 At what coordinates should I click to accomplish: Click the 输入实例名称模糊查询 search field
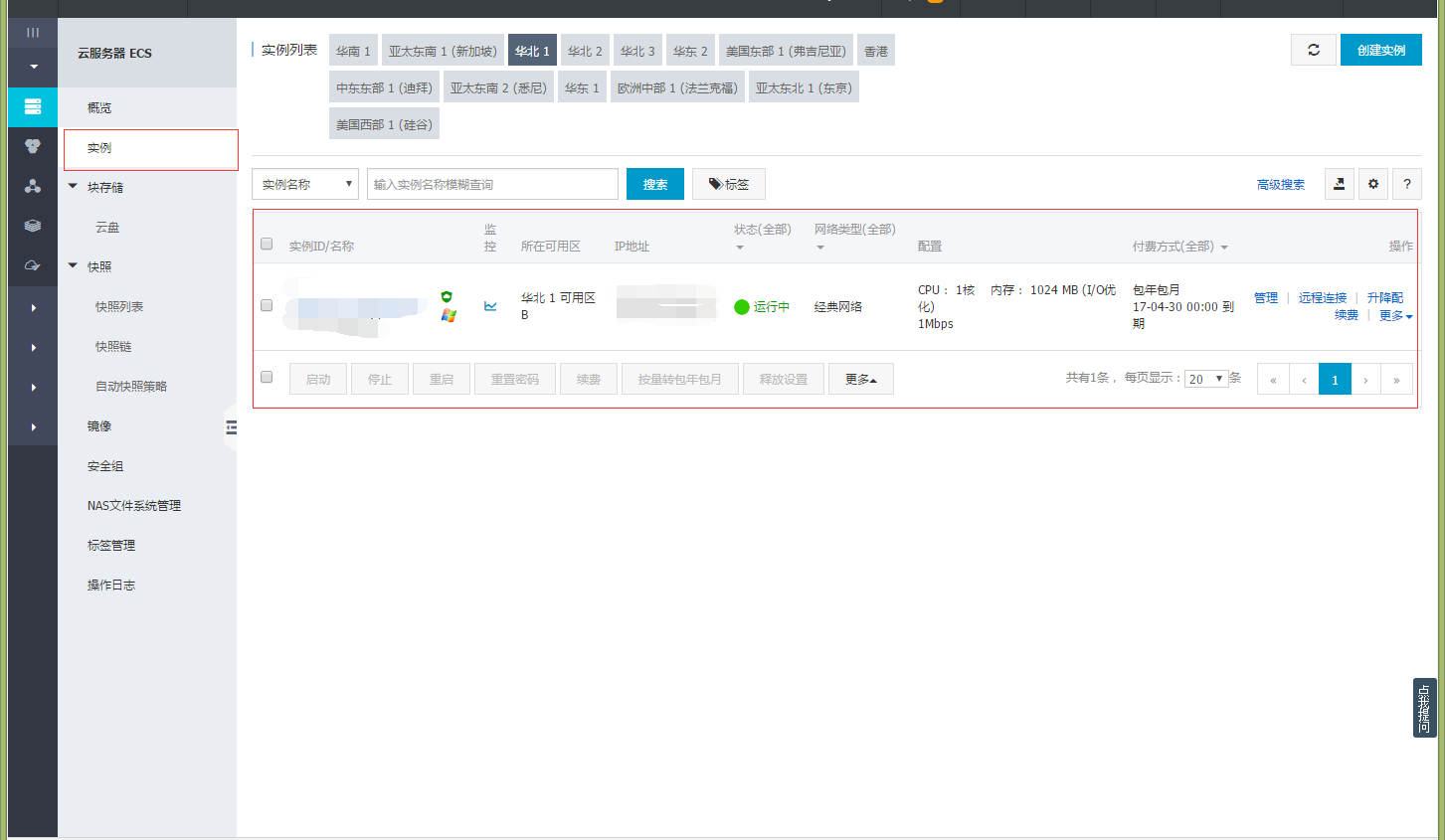point(492,184)
